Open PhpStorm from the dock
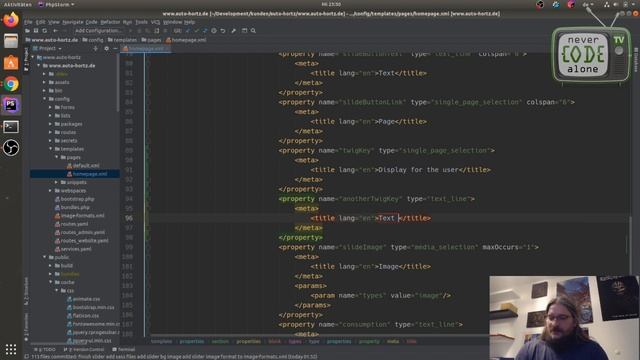This screenshot has height=360, width=640. 11,105
